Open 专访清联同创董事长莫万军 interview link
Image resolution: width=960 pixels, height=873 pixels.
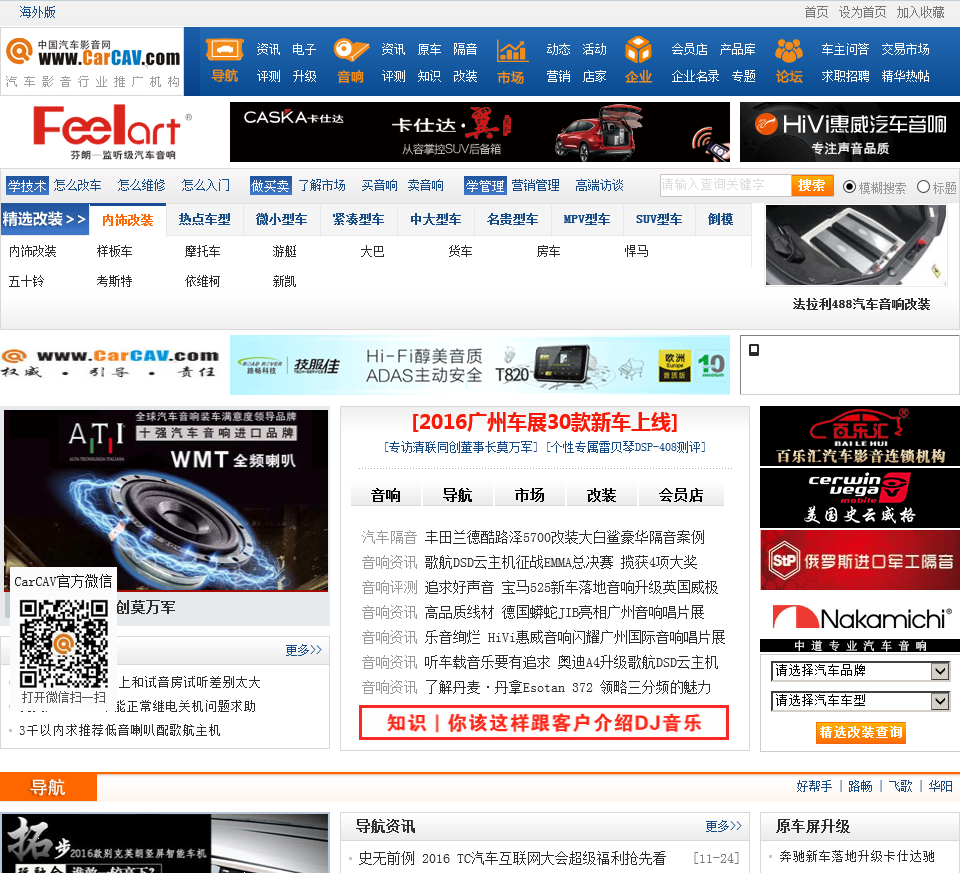point(461,448)
